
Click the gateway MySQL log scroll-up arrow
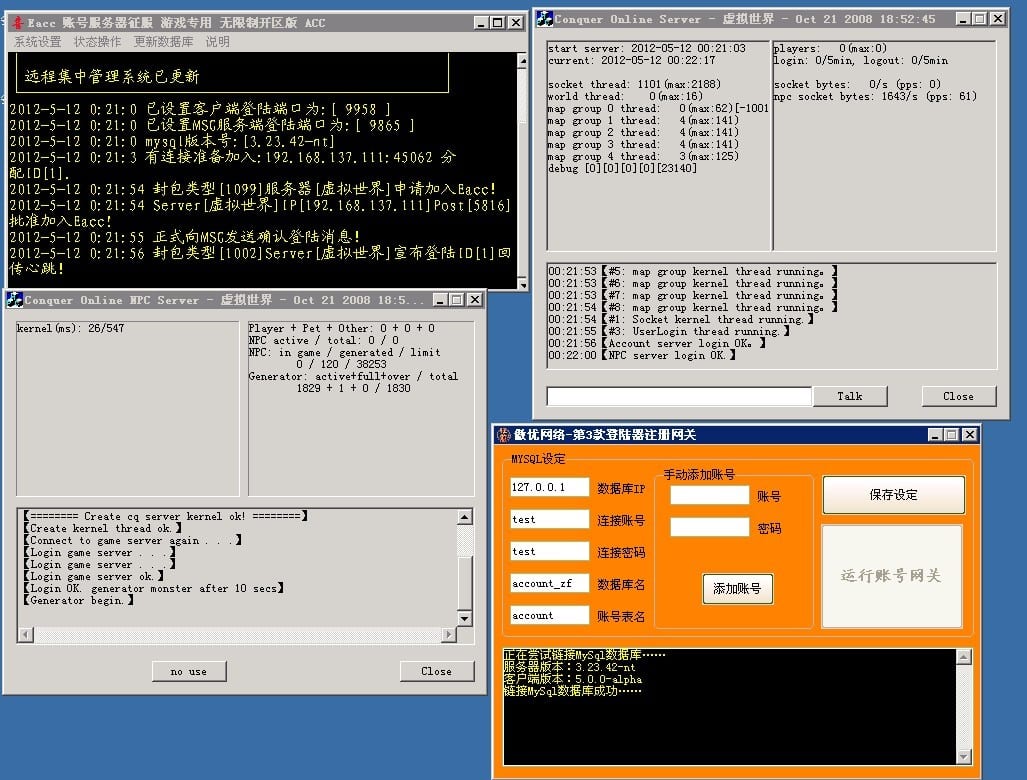(x=963, y=658)
